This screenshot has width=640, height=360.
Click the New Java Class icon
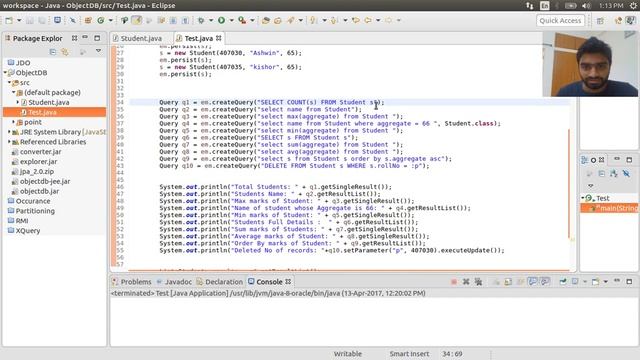point(100,20)
